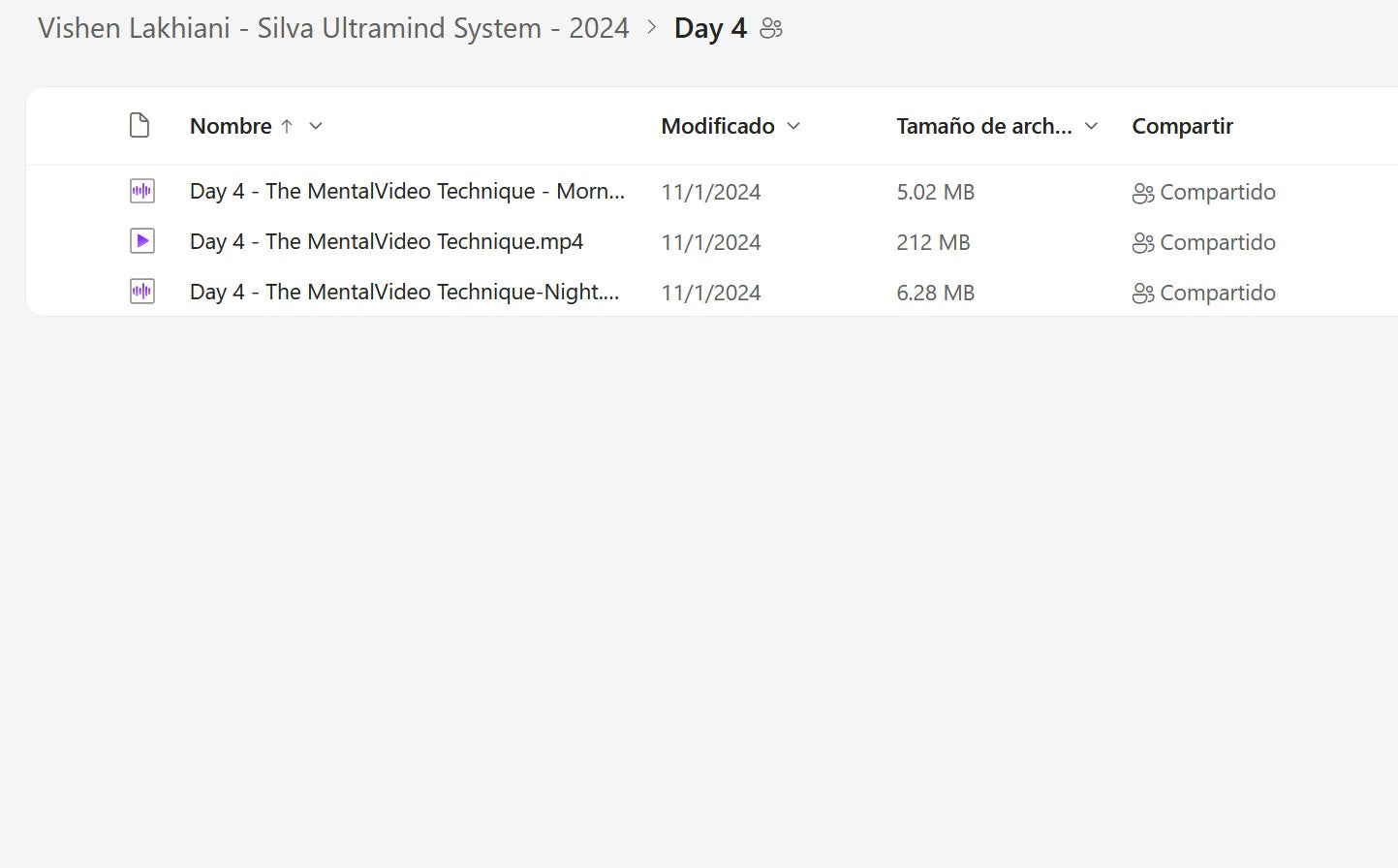Screen dimensions: 1398x868
Task: Click the shared people icon beside Day 4
Action: coord(771,29)
